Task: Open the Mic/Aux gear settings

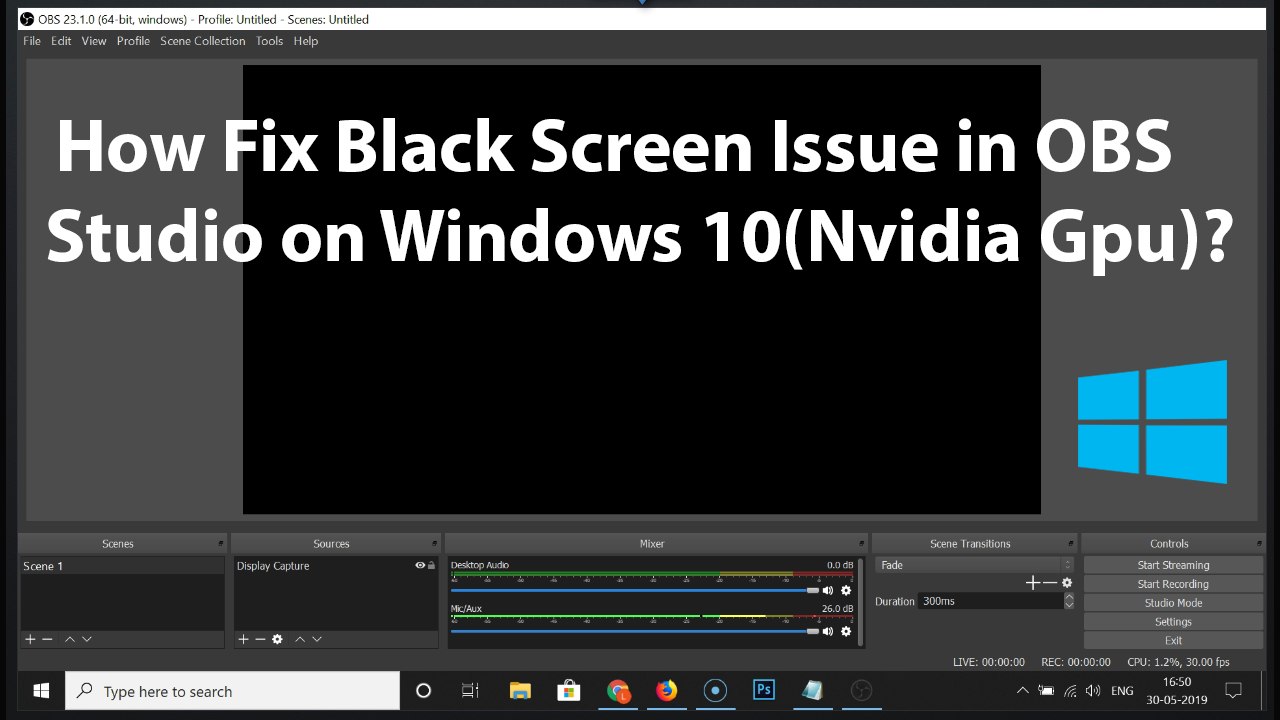Action: click(x=846, y=631)
